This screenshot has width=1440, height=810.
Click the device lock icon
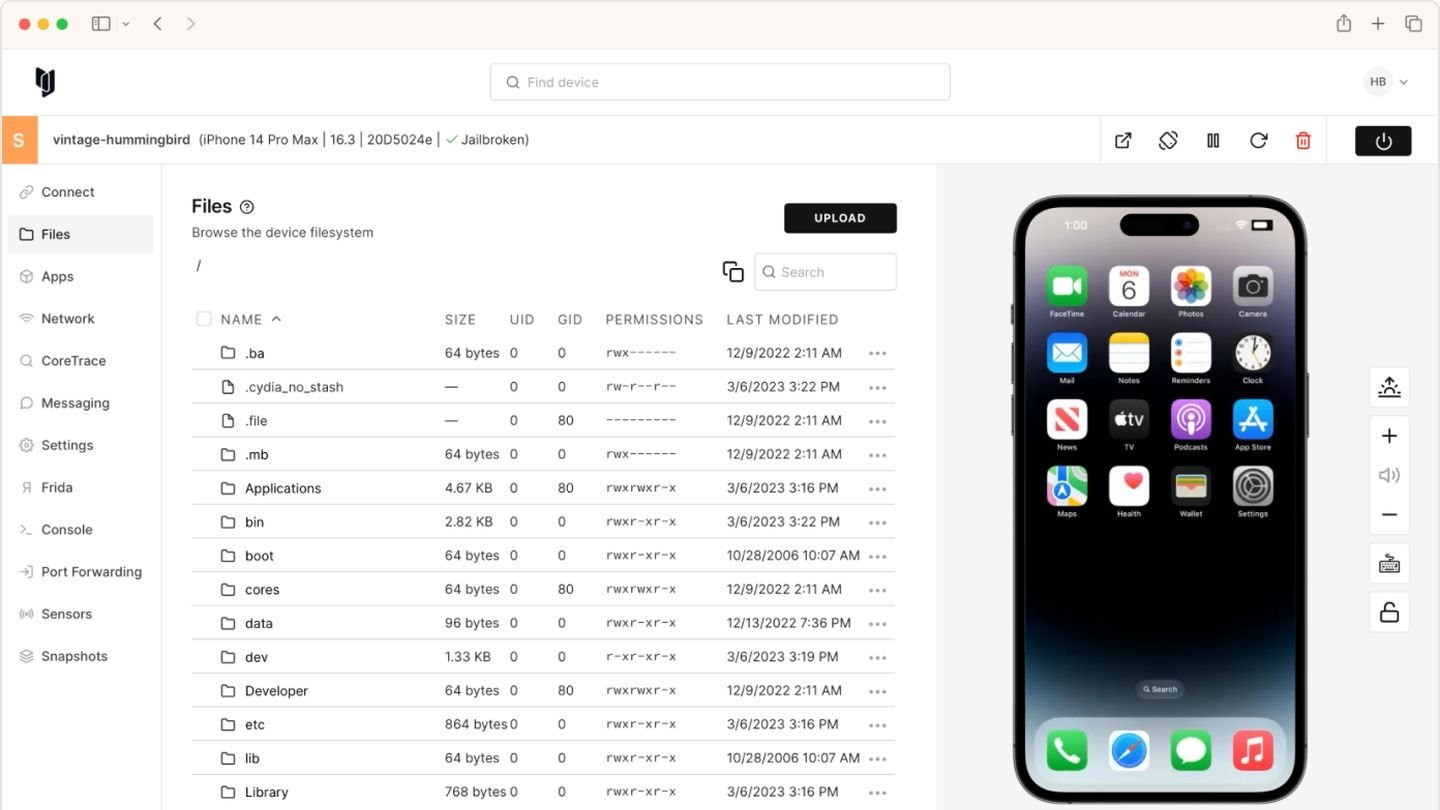click(x=1389, y=612)
